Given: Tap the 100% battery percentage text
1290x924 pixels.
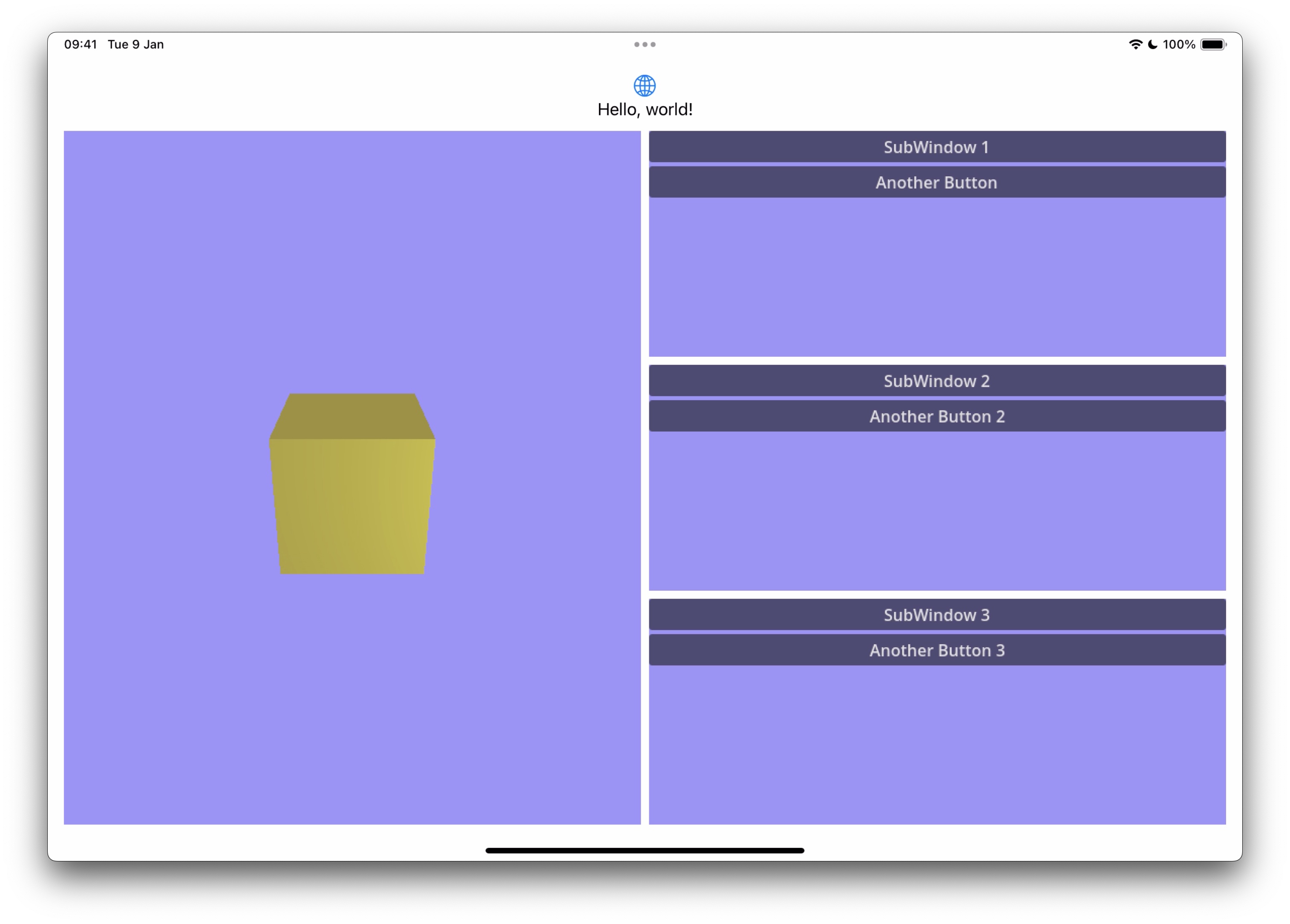Looking at the screenshot, I should pyautogui.click(x=1178, y=44).
